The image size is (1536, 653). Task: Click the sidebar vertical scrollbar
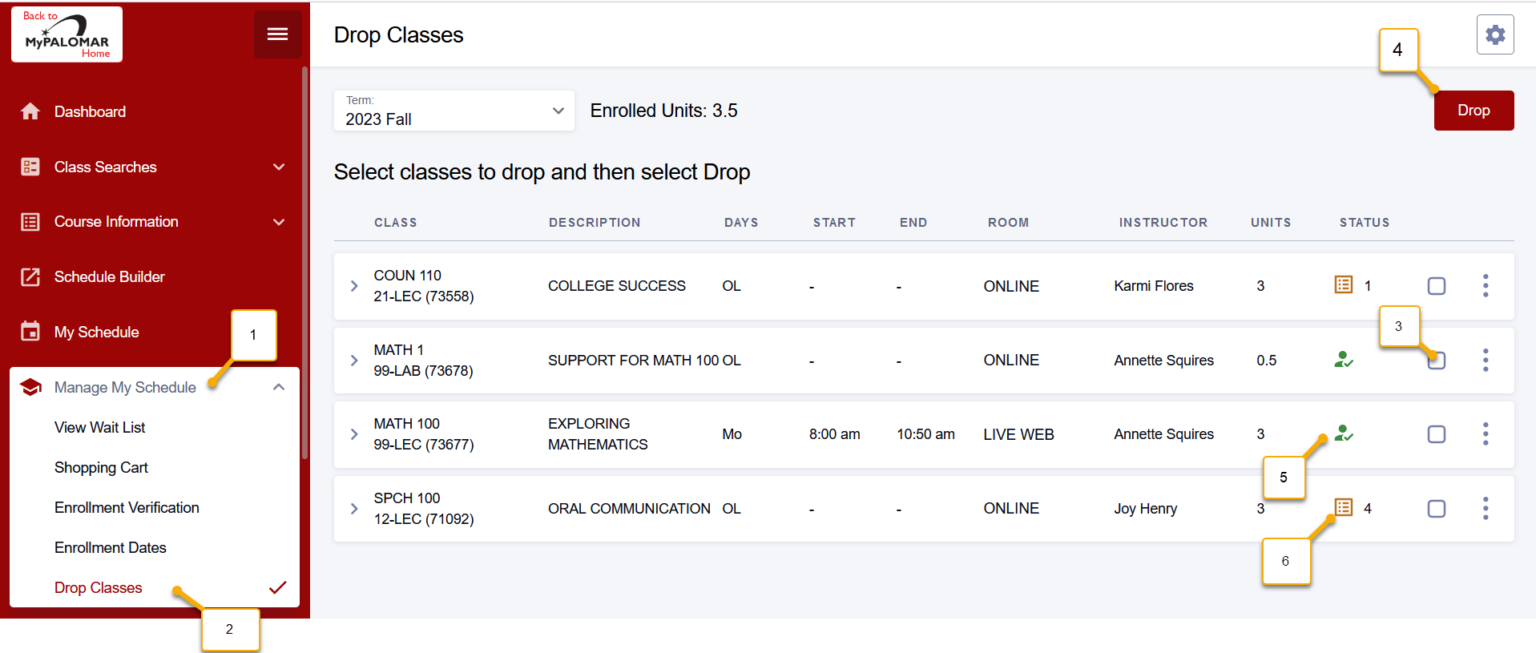(304, 260)
